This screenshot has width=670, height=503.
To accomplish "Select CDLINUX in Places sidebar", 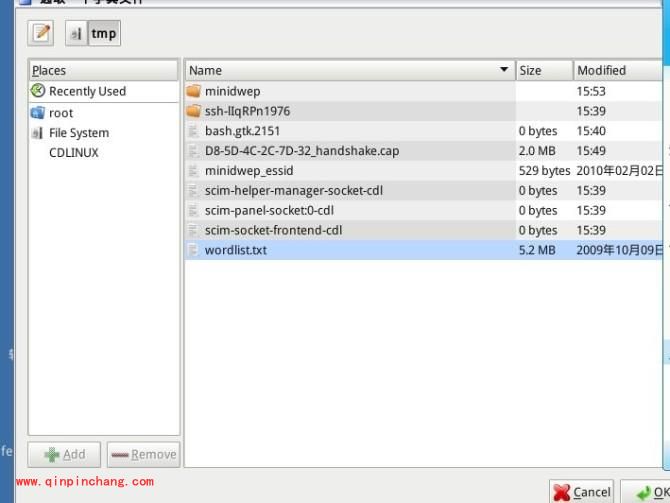I will [x=73, y=153].
